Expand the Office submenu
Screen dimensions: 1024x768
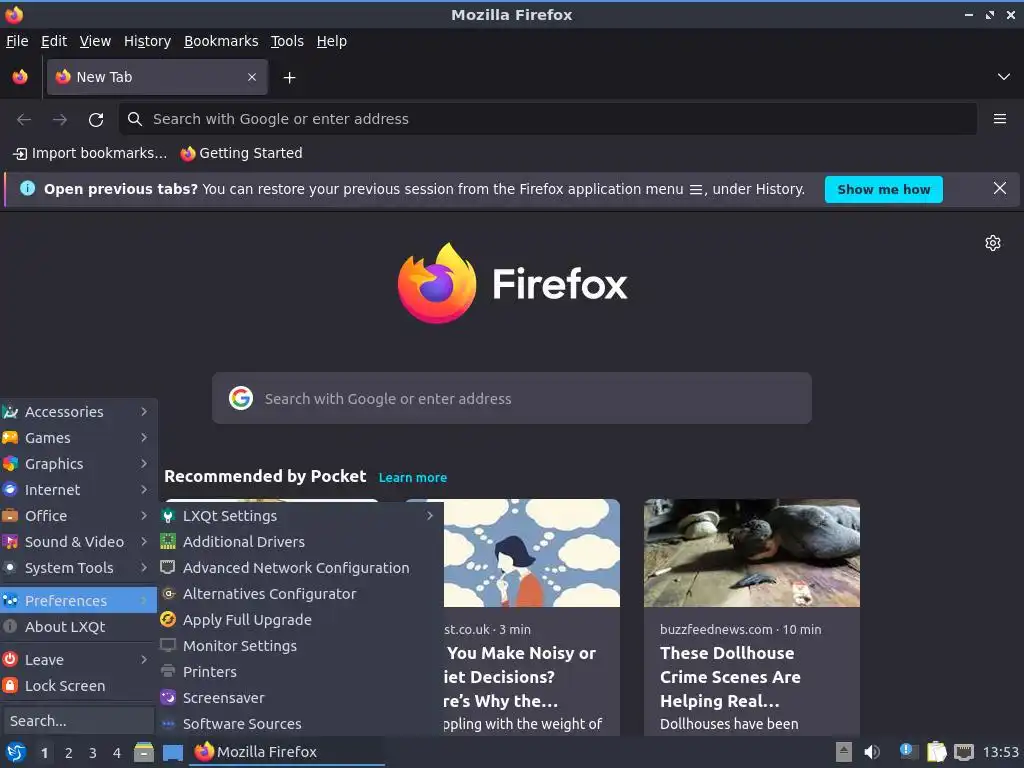point(78,516)
